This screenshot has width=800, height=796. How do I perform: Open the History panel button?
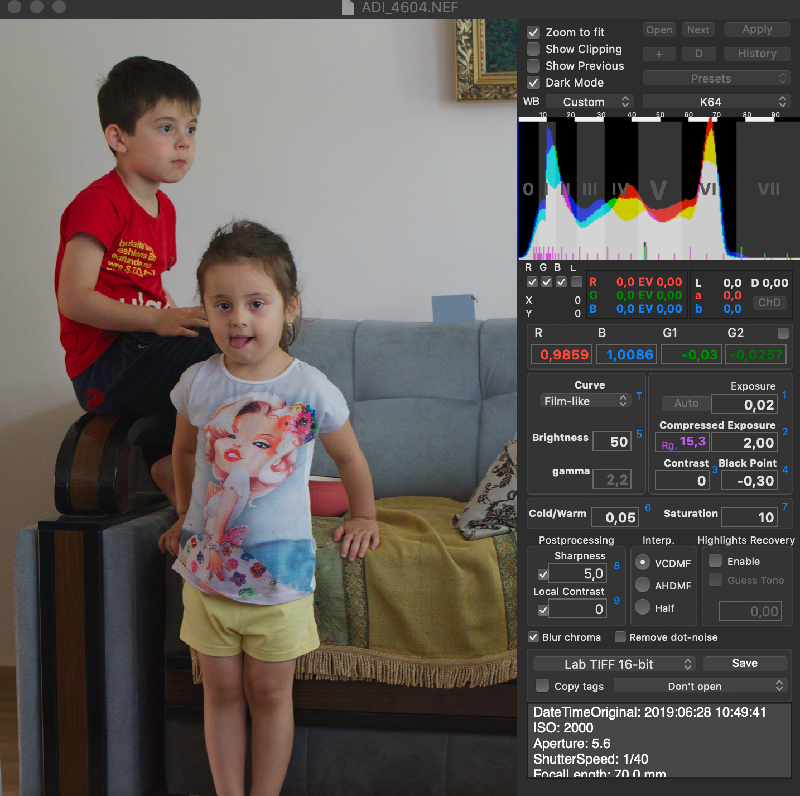pos(757,54)
